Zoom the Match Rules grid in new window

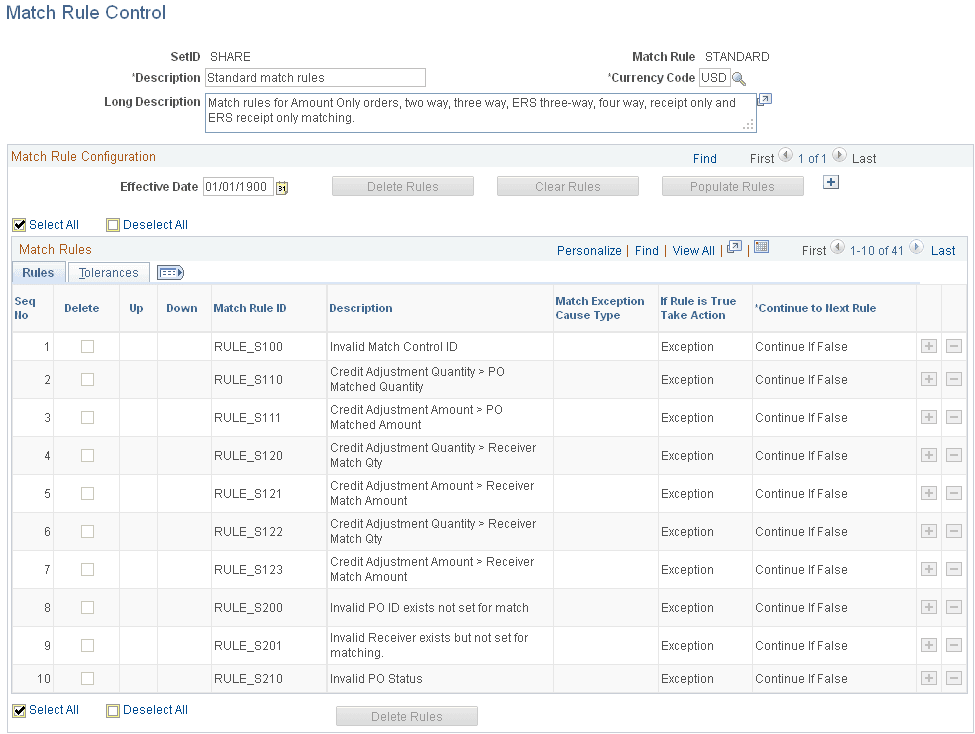(x=734, y=247)
